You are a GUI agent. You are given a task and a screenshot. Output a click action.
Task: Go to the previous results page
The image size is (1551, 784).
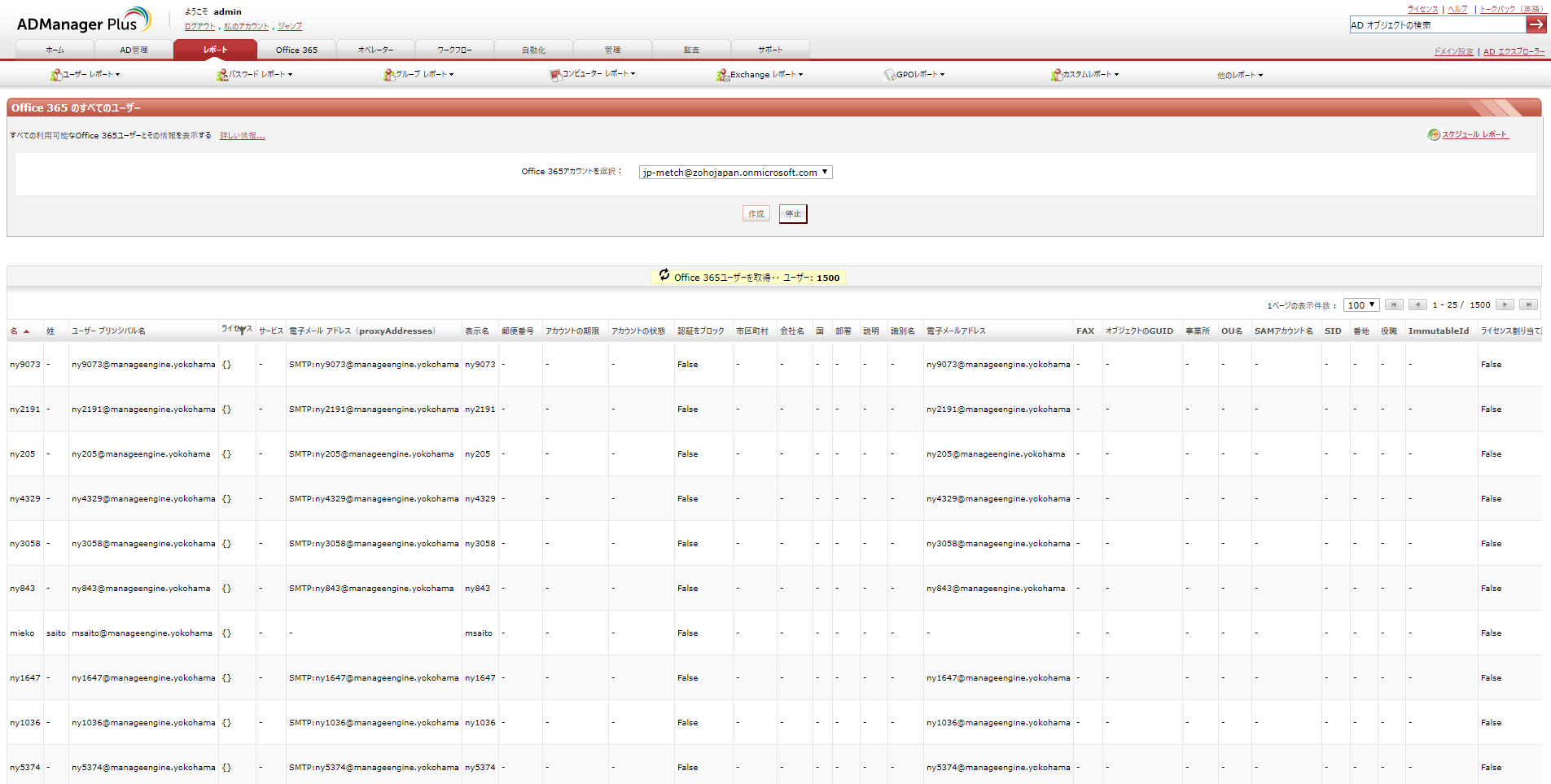[1417, 304]
